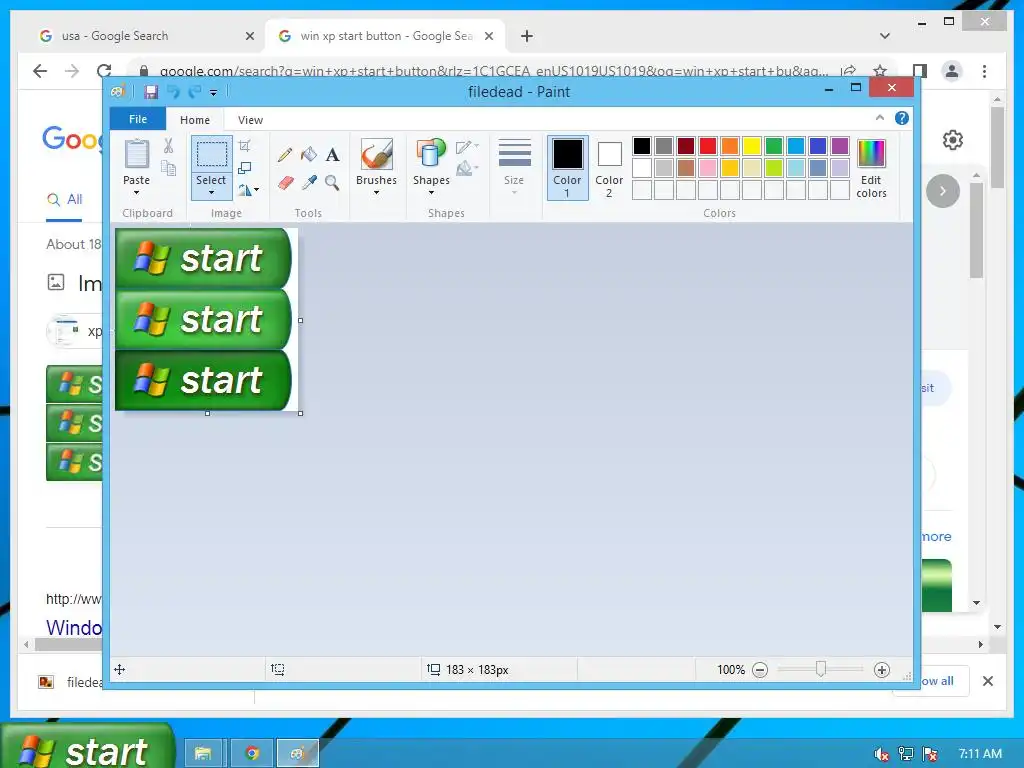The width and height of the screenshot is (1024, 768).
Task: Click the XP start button on taskbar
Action: coord(87,746)
